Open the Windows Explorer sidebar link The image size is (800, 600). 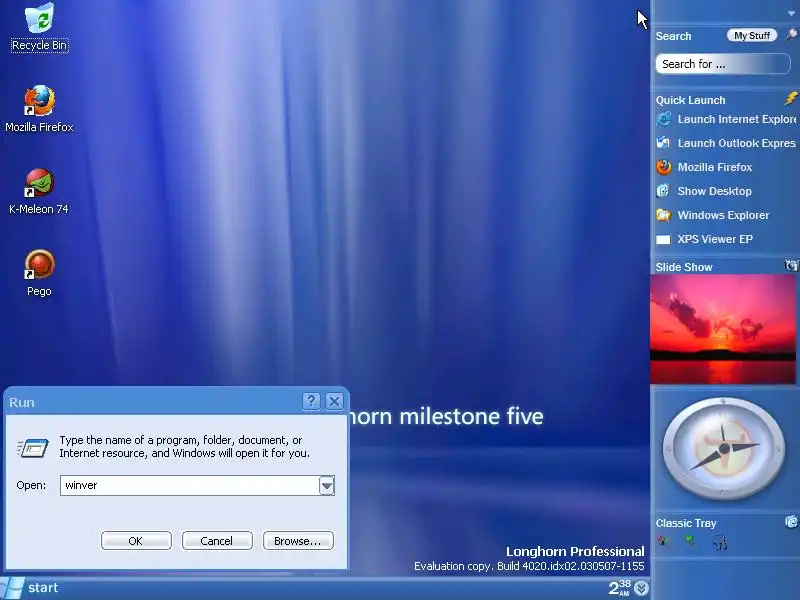(723, 215)
